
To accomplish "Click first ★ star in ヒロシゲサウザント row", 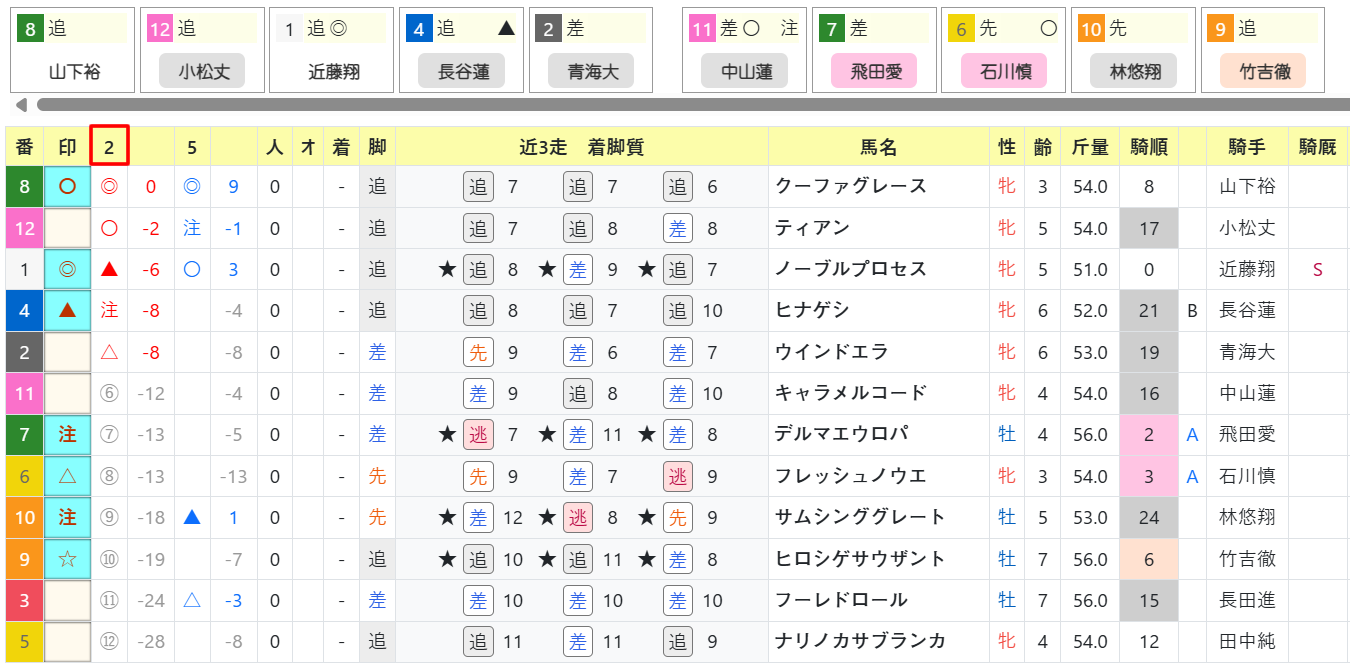I will coord(448,558).
